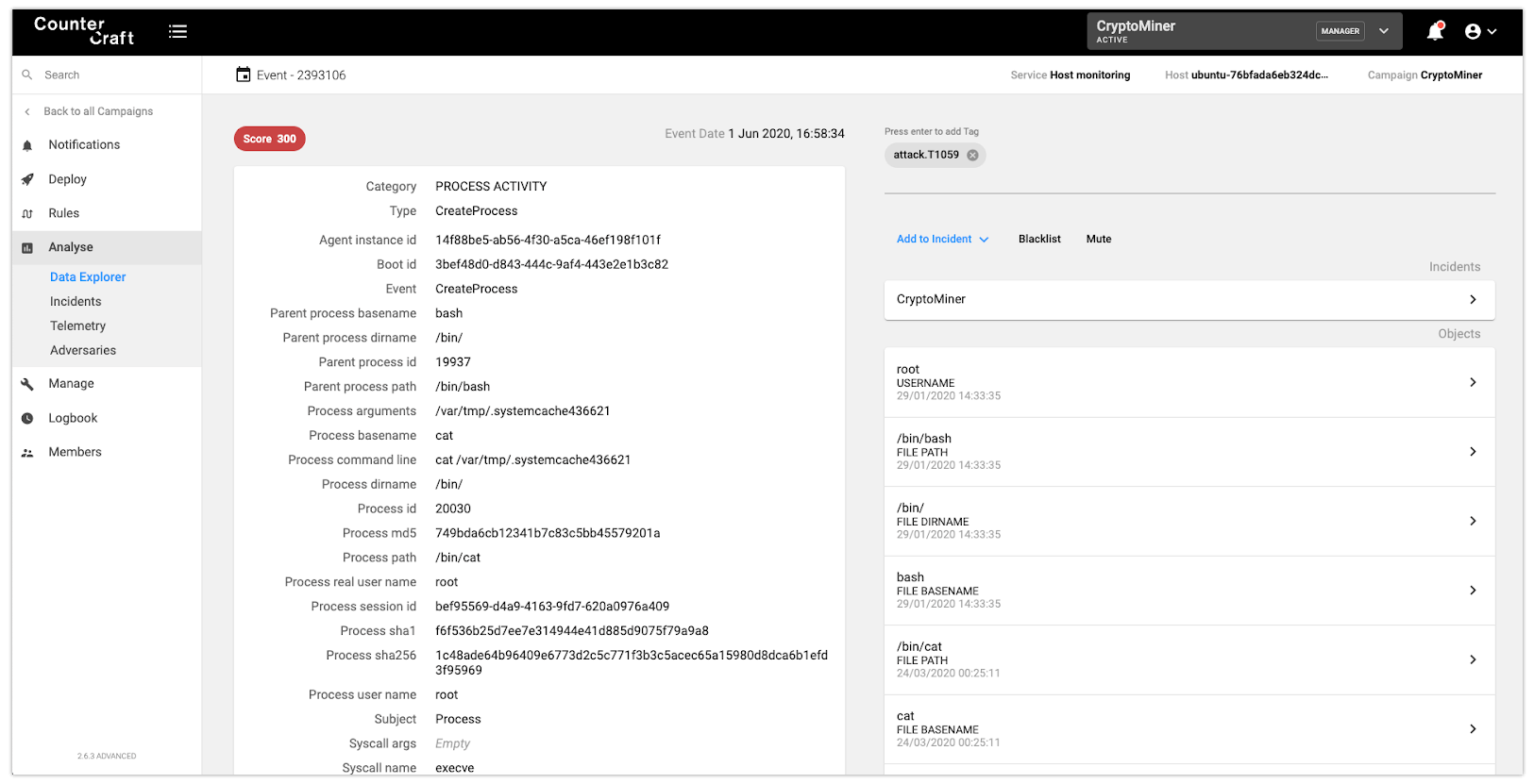The height and width of the screenshot is (784, 1534).
Task: Click the calendar icon beside Event - 2393106
Action: tap(244, 75)
